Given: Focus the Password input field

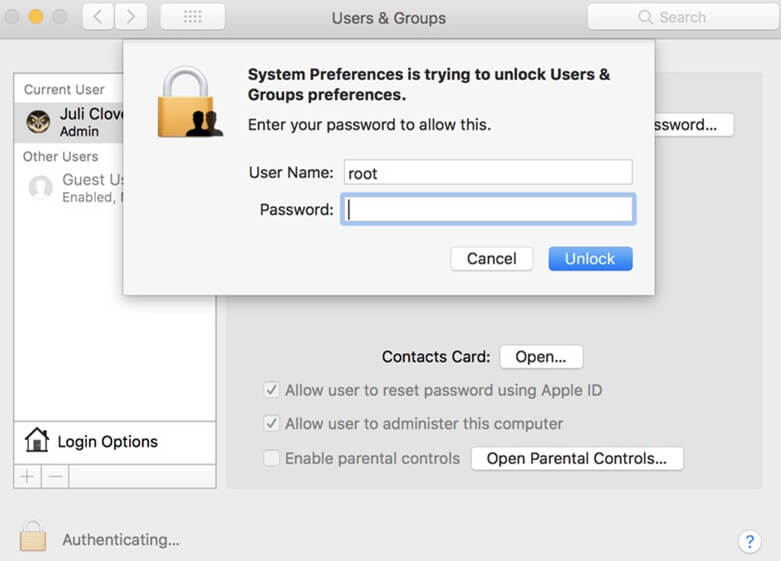Looking at the screenshot, I should (488, 209).
